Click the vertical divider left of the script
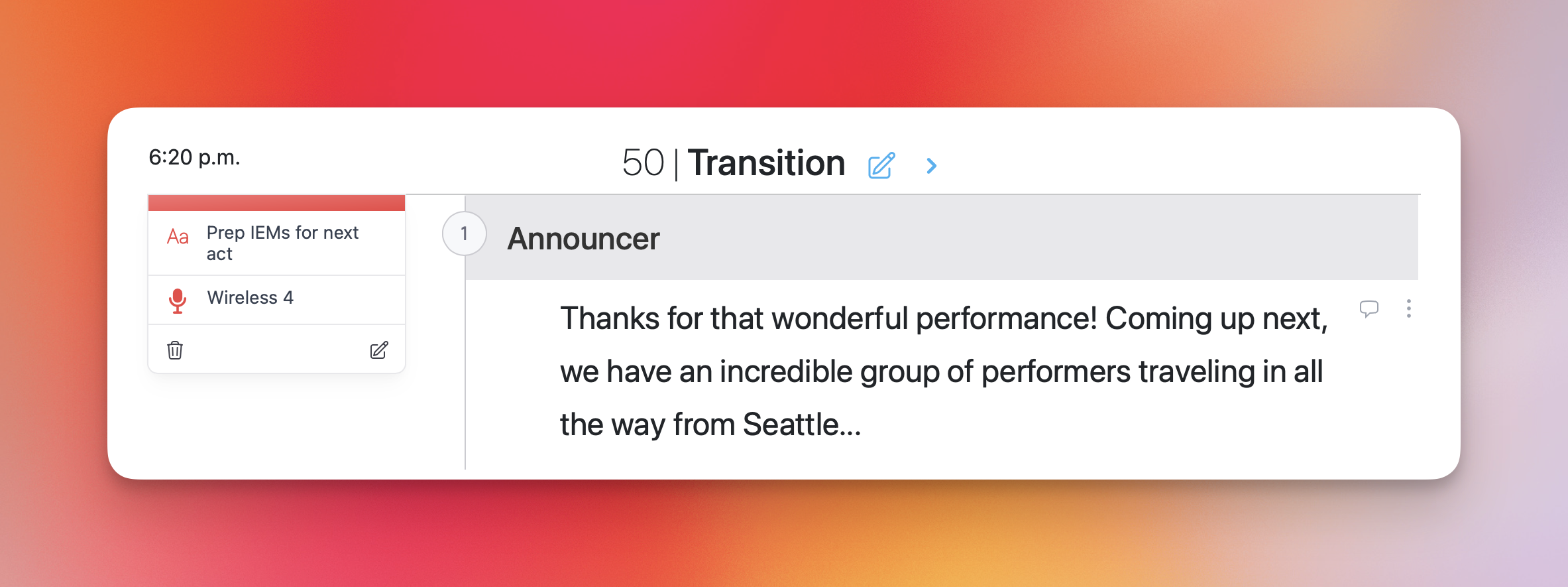The height and width of the screenshot is (587, 1568). (465, 371)
